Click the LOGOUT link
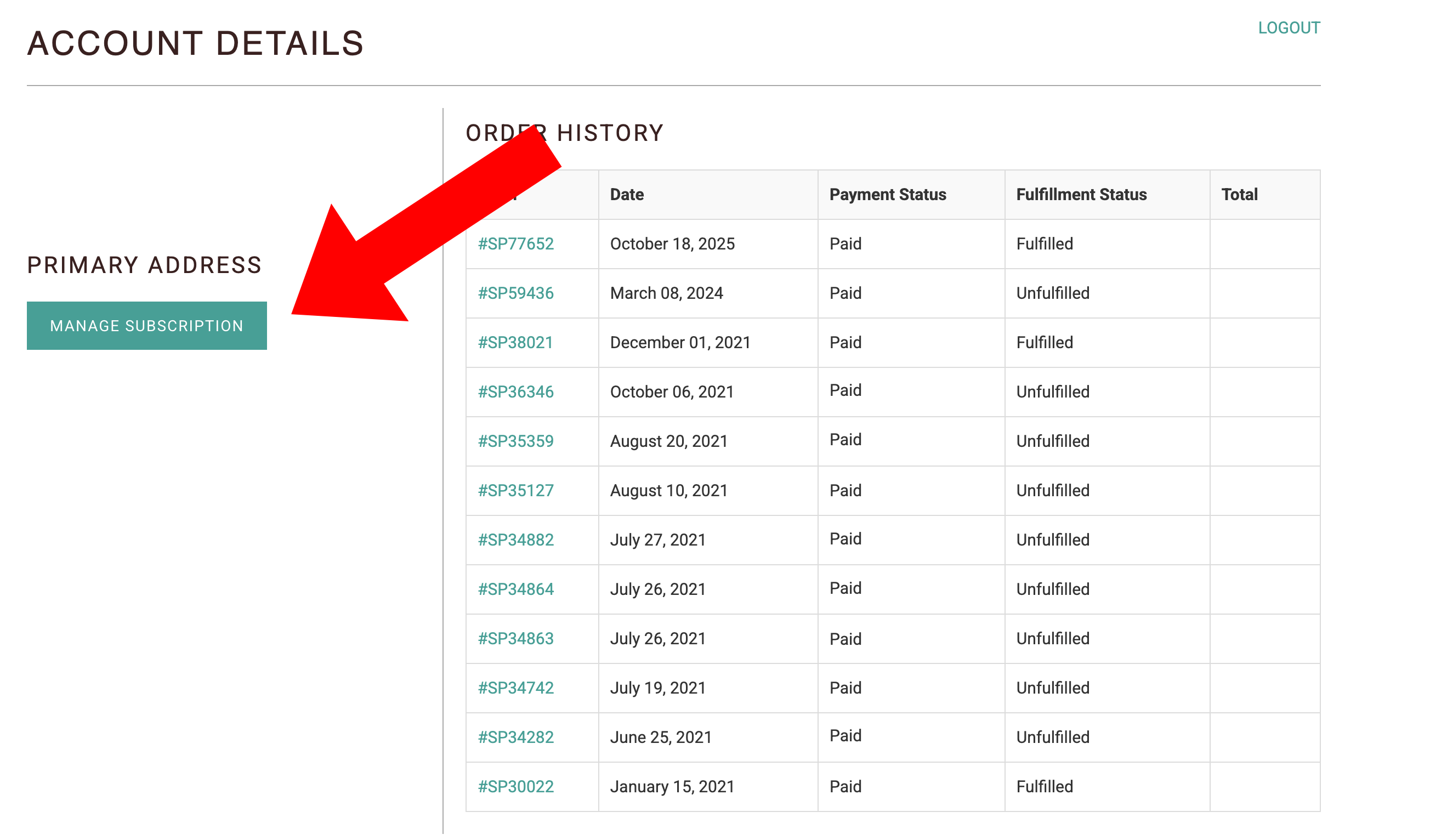1430x840 pixels. (1288, 28)
